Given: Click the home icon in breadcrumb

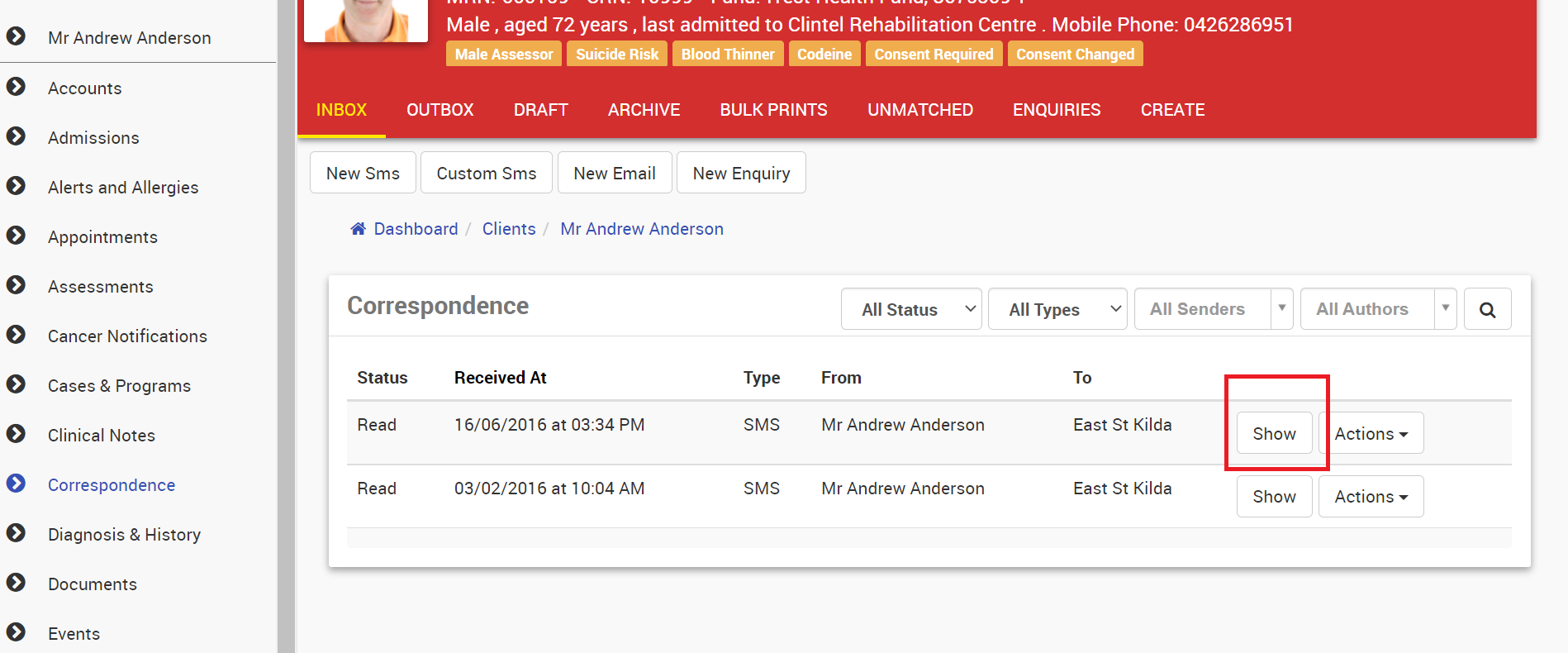Looking at the screenshot, I should click(x=358, y=229).
